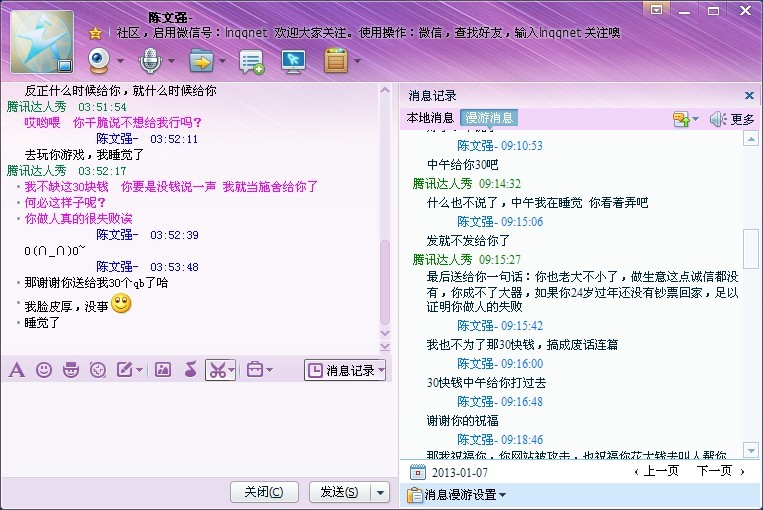
Task: Take a screenshot with scissors icon
Action: 217,371
